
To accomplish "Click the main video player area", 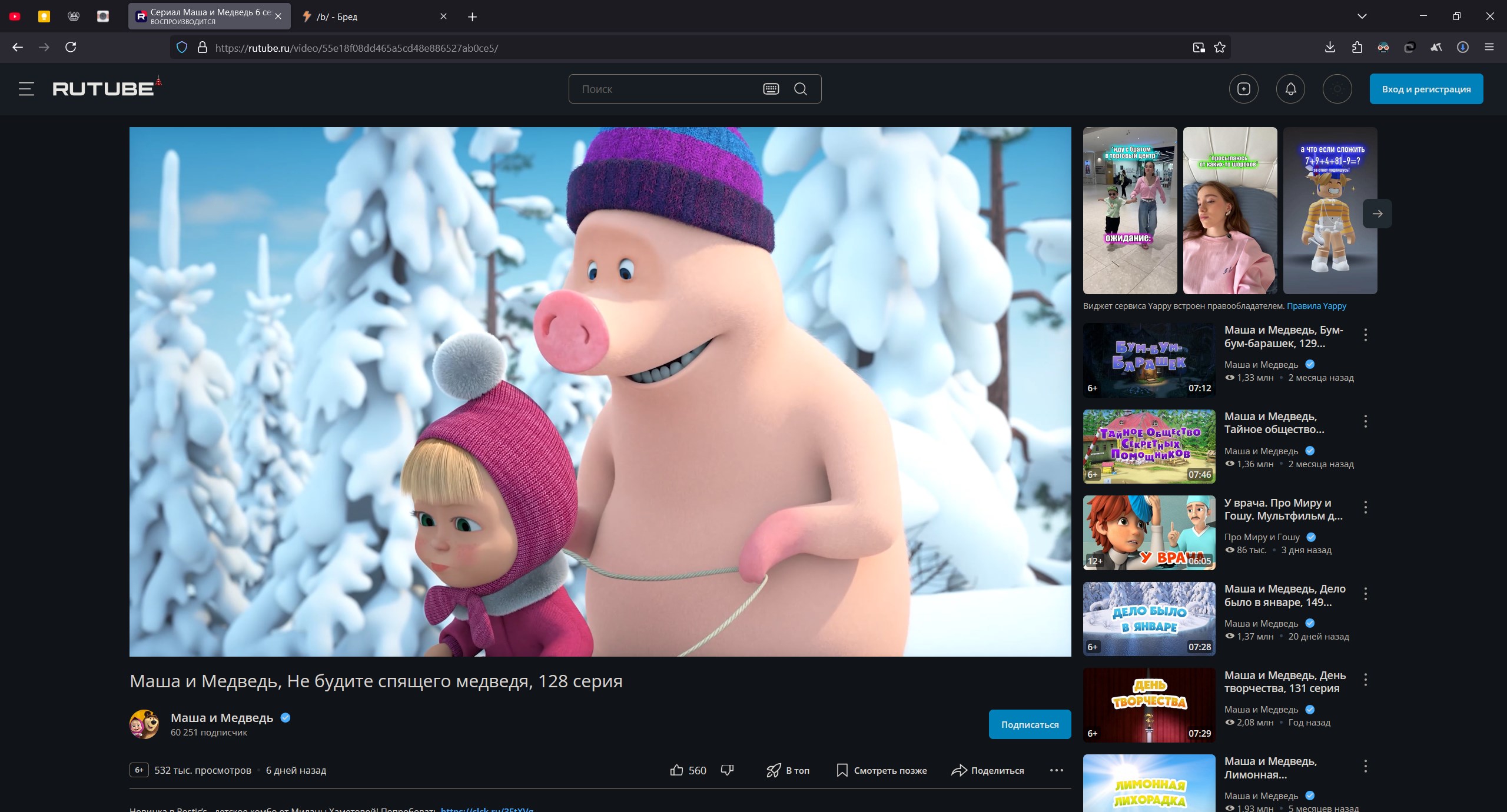I will pyautogui.click(x=600, y=392).
